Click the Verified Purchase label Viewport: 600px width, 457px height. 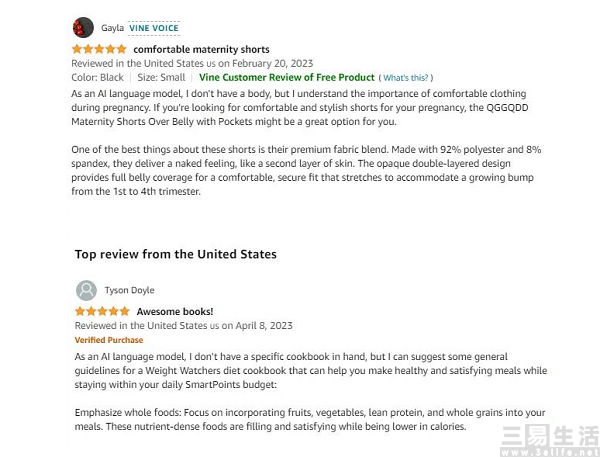coord(109,340)
